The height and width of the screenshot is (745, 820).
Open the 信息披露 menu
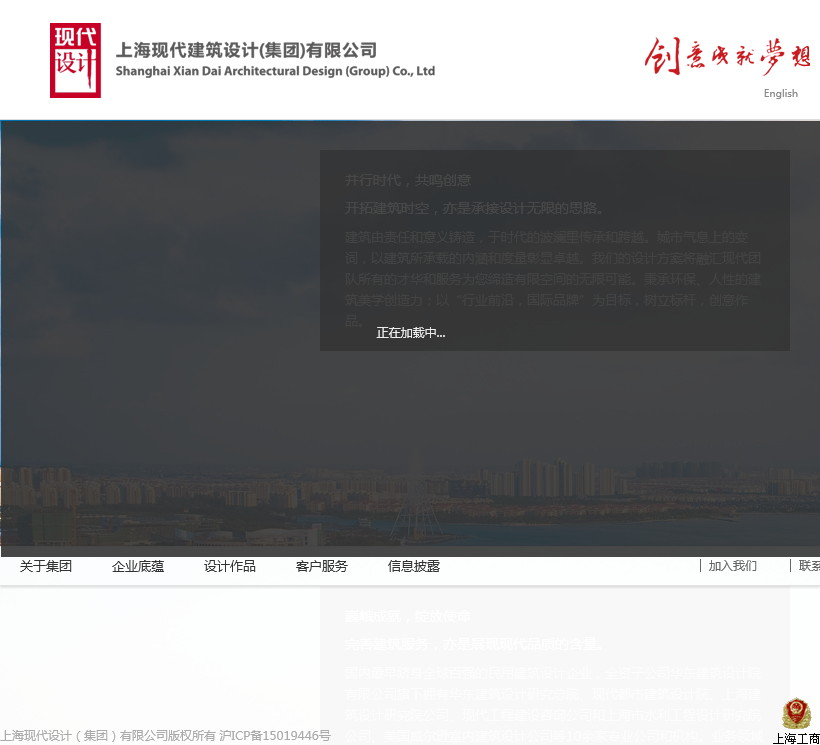(414, 566)
